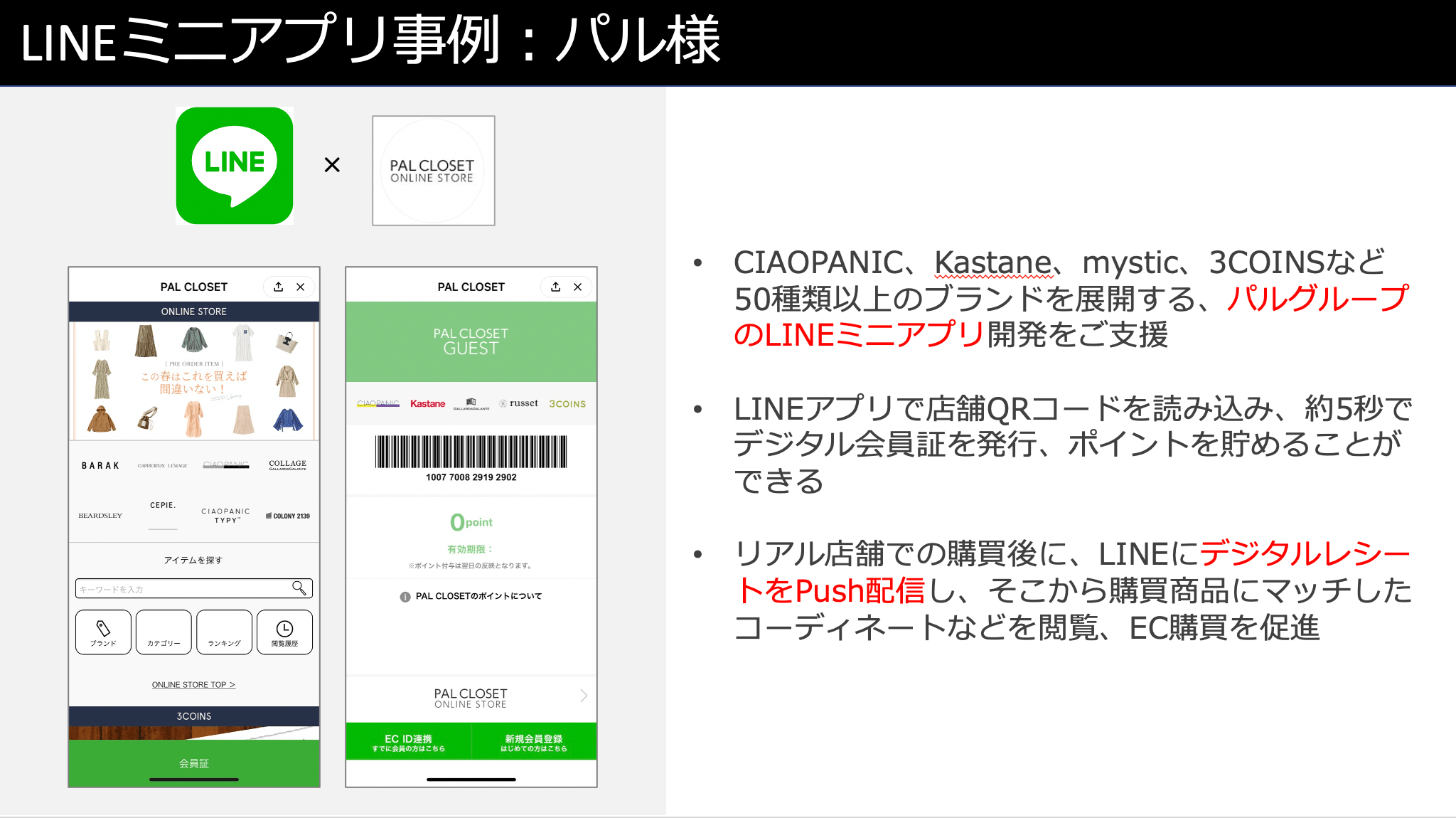Open ONLINE STORE TOP link

pos(193,684)
